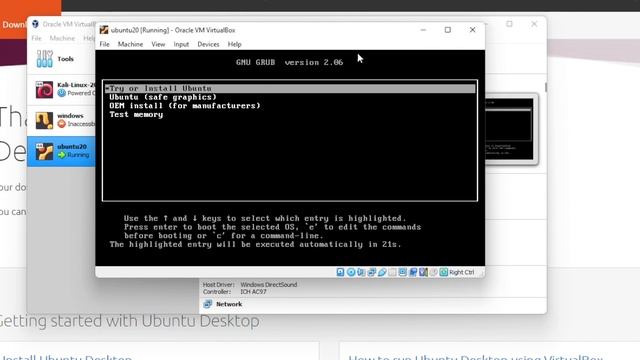The height and width of the screenshot is (360, 640).
Task: Click the keyboard capture icon beside Right Ctrl
Action: 444,272
